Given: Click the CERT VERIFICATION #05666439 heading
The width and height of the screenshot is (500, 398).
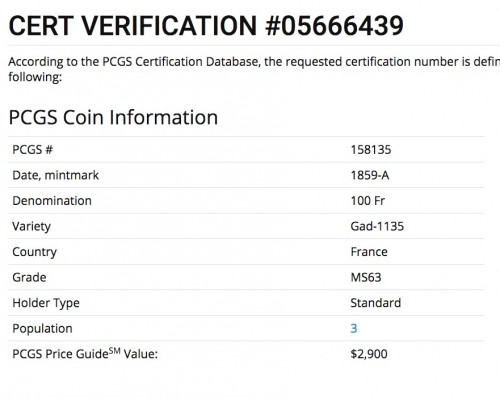Looking at the screenshot, I should click(x=206, y=25).
